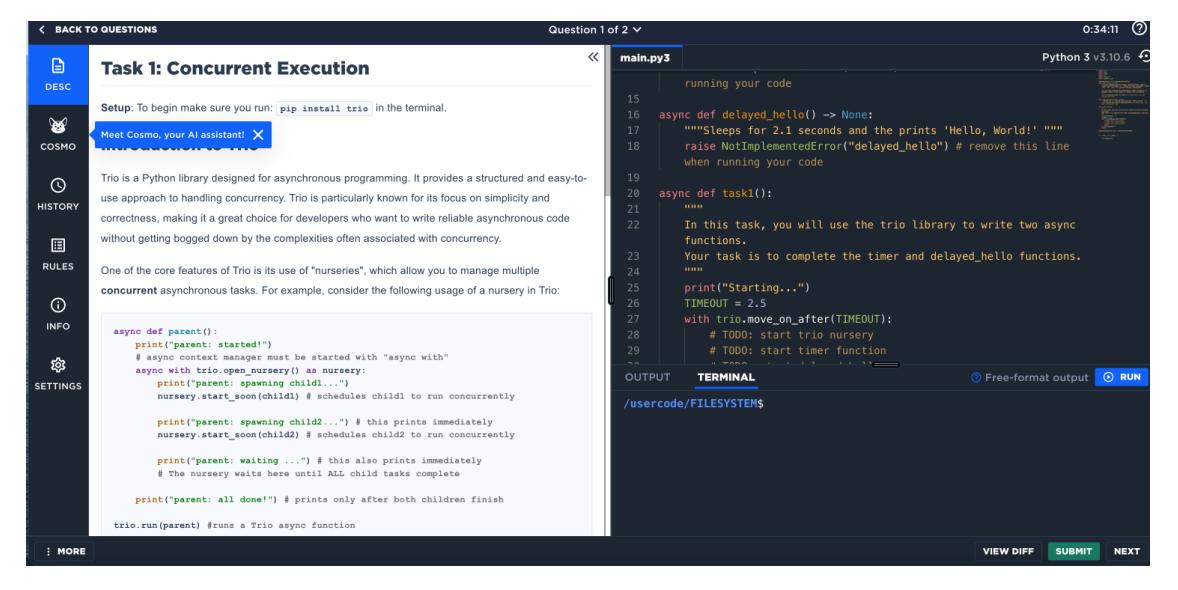Viewport: 1178px width, 590px height.
Task: Run the code with RUN button
Action: click(x=1121, y=377)
